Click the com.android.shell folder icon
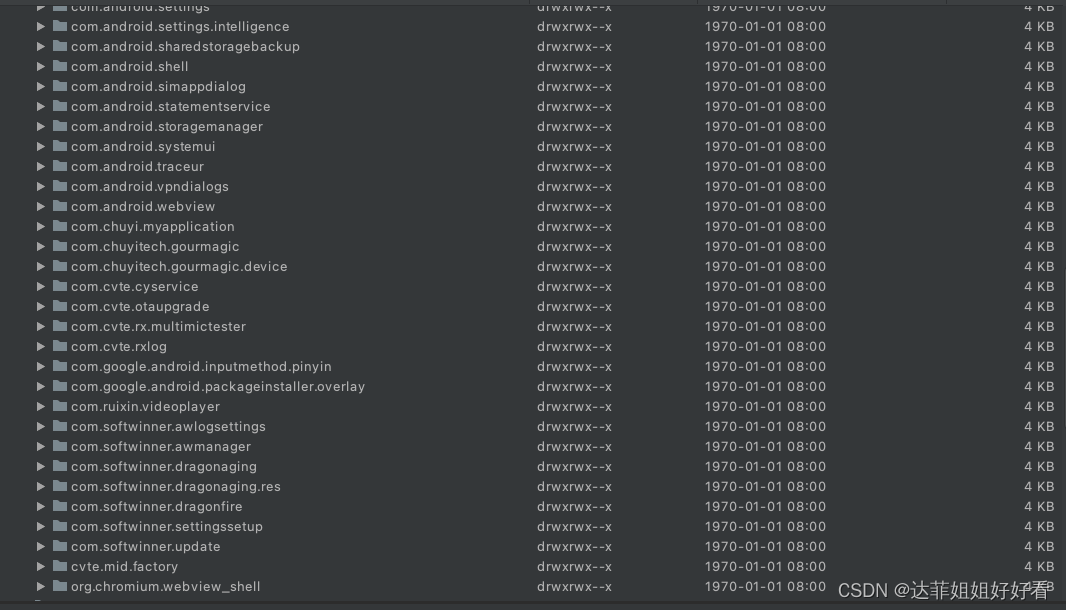Image resolution: width=1066 pixels, height=610 pixels. point(60,66)
